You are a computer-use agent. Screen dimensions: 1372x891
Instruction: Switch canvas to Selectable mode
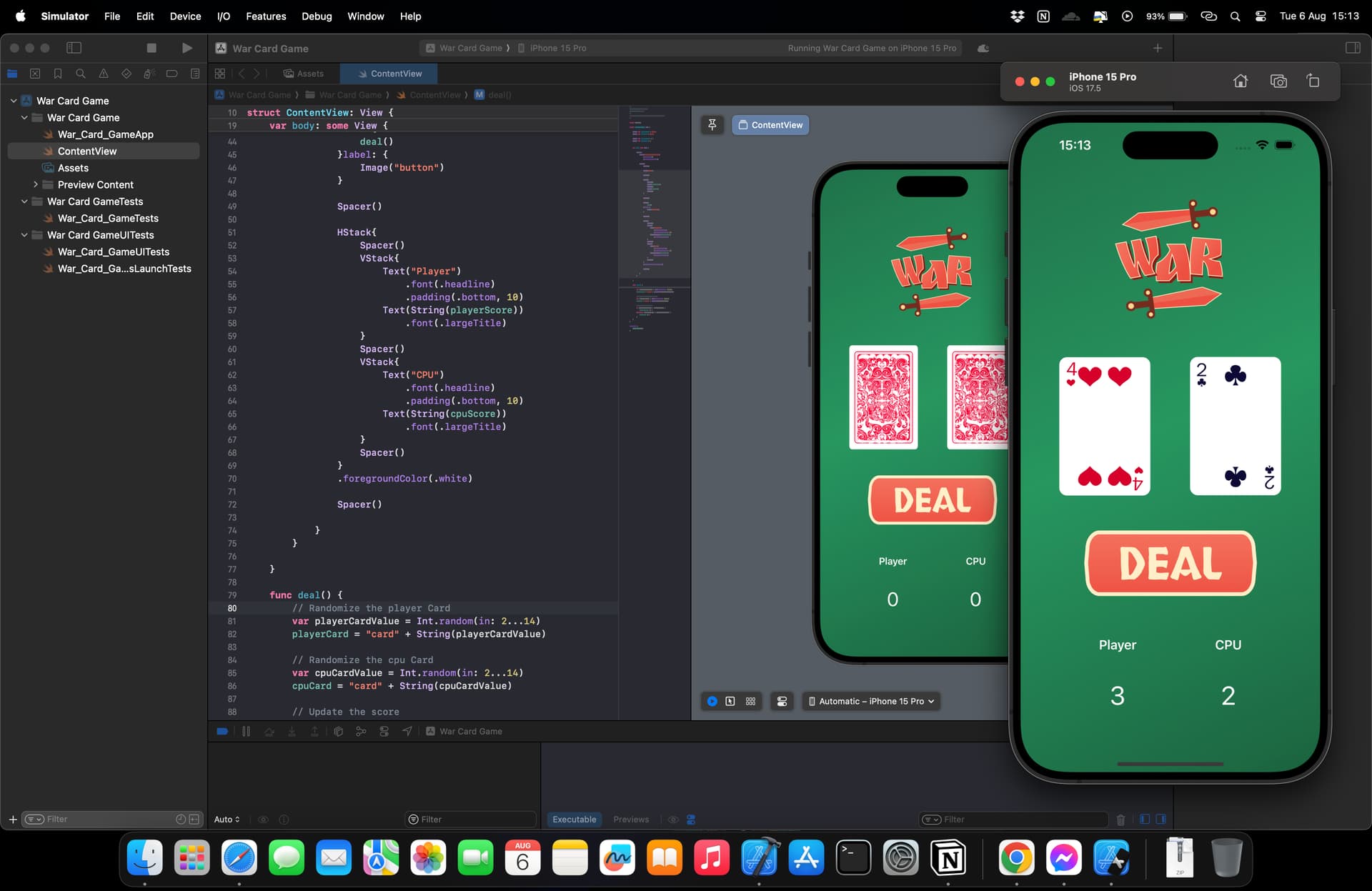[x=730, y=702]
